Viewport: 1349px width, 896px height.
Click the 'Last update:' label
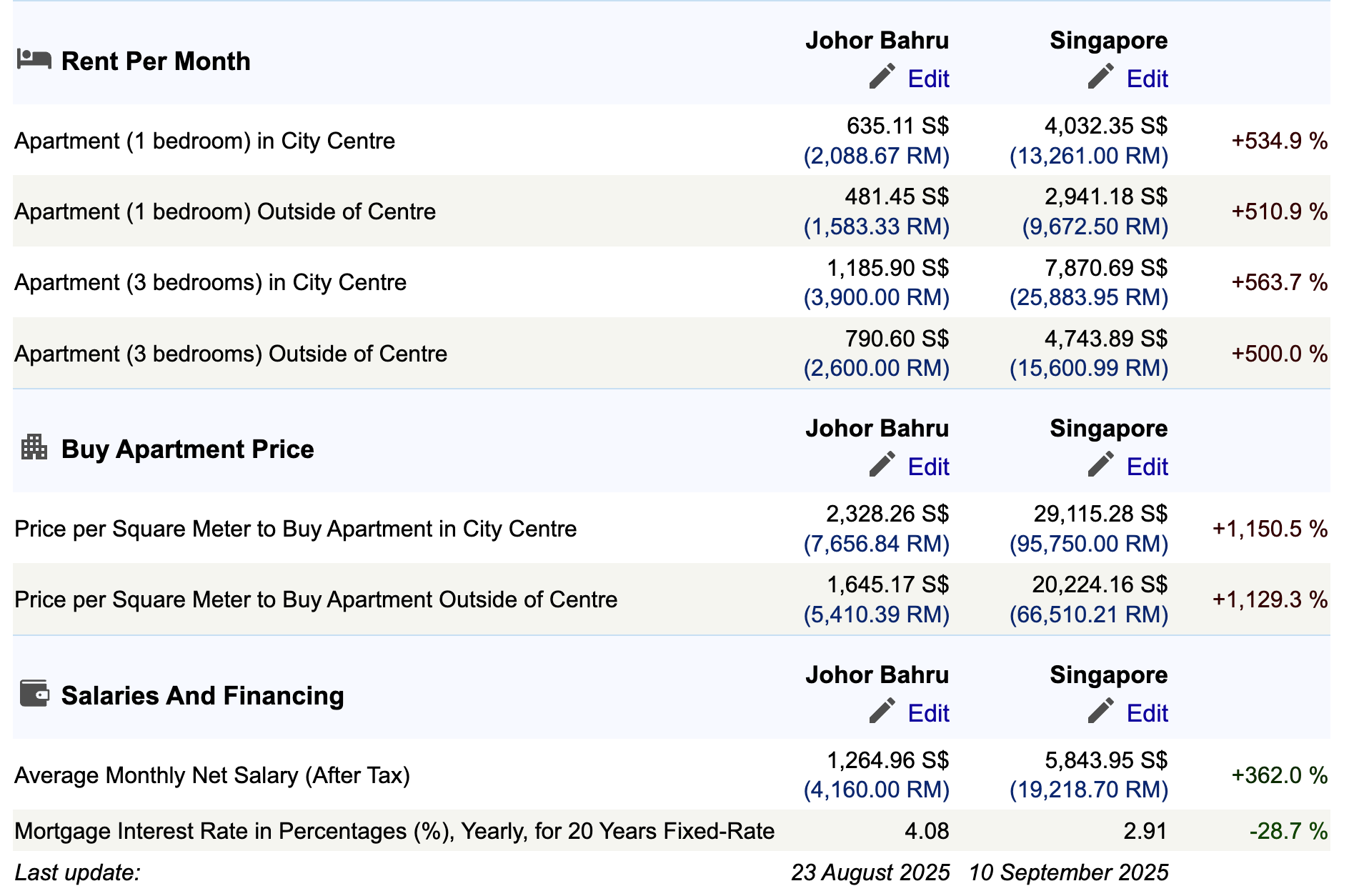[77, 872]
